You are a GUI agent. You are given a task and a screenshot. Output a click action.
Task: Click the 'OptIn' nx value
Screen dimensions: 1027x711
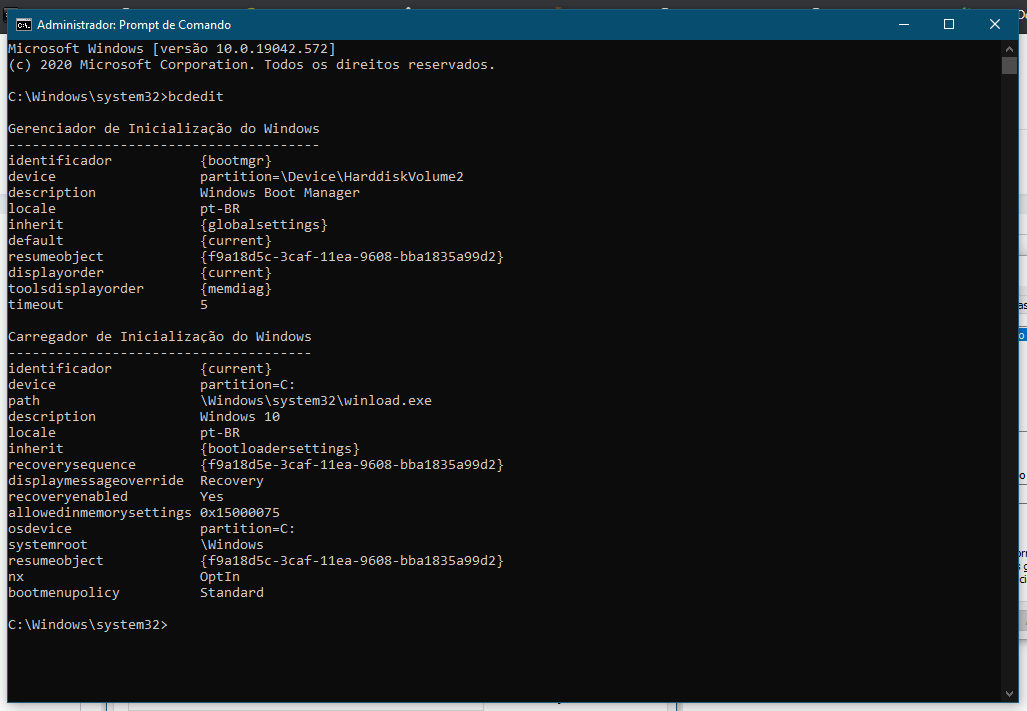[x=219, y=577]
